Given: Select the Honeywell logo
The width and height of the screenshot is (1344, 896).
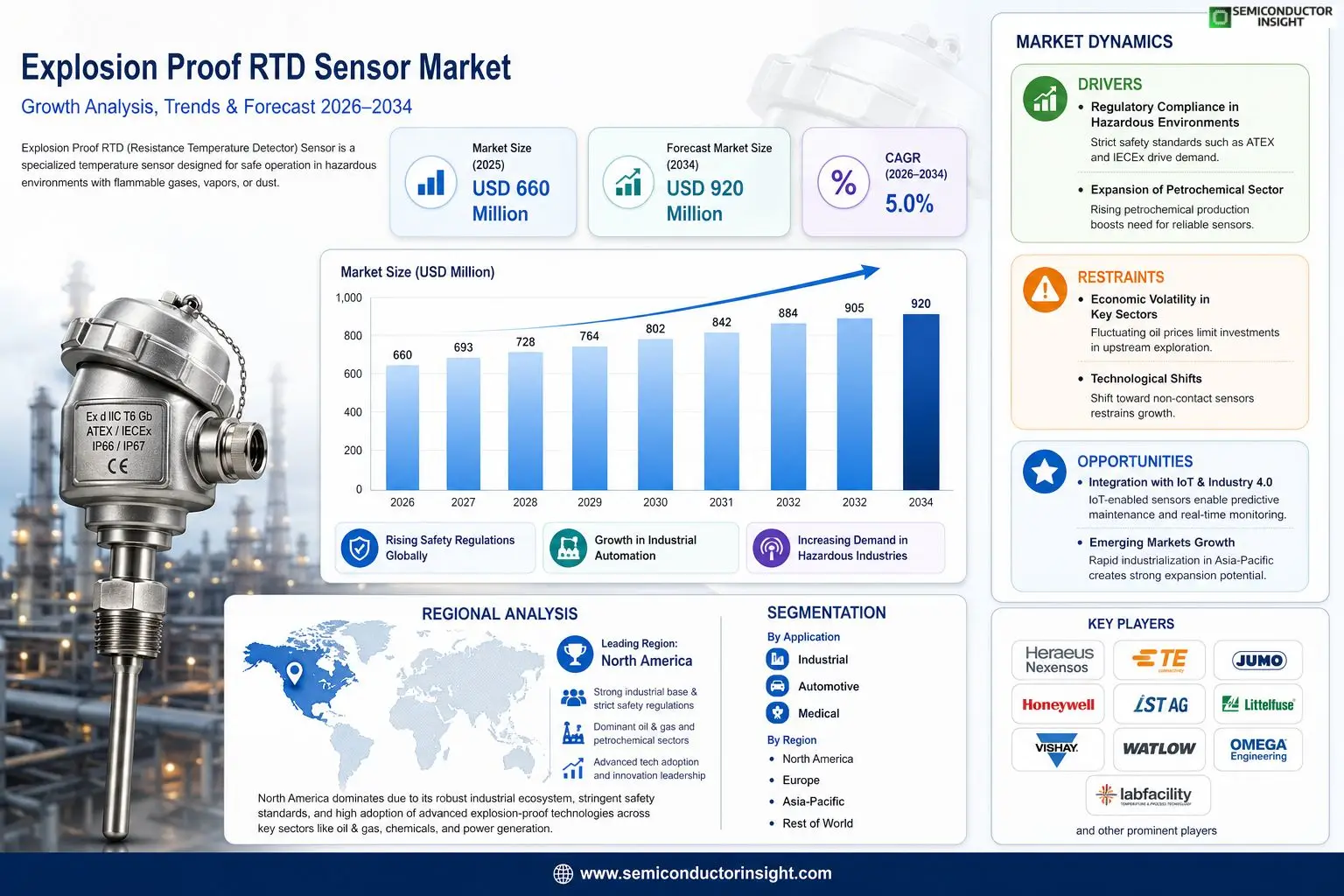Looking at the screenshot, I should pyautogui.click(x=1058, y=704).
